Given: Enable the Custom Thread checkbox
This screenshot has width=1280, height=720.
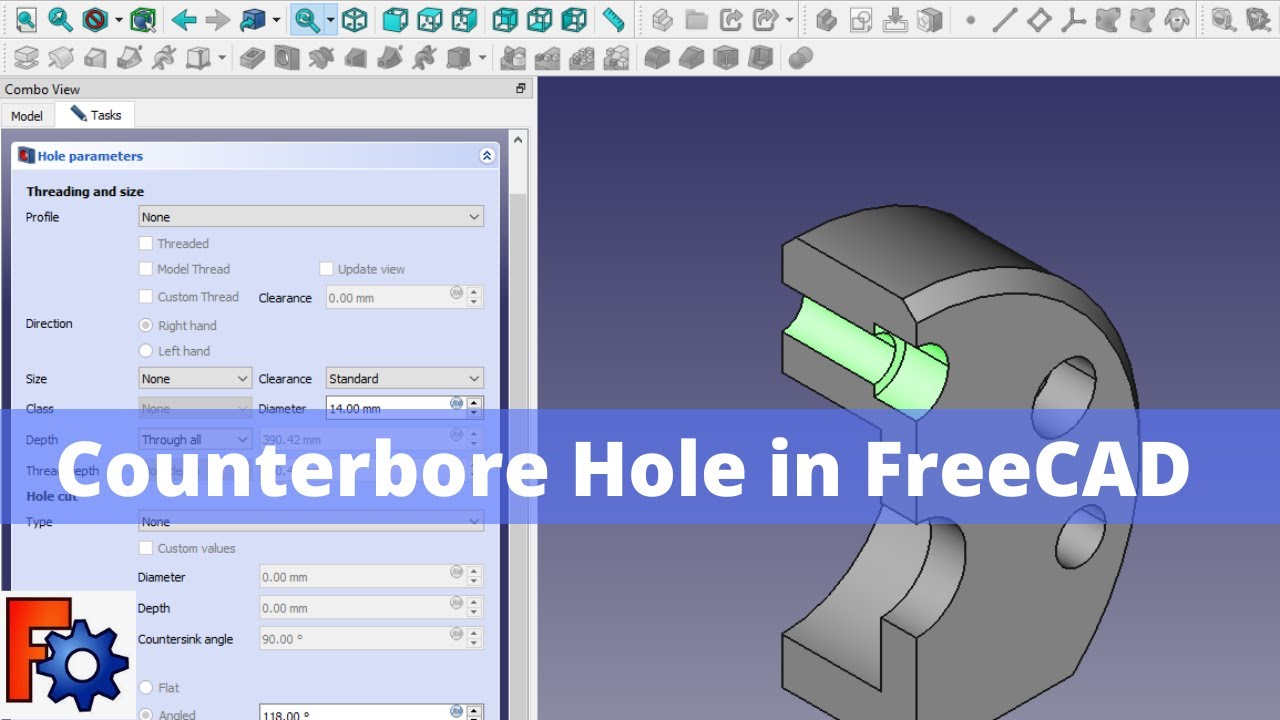Looking at the screenshot, I should pos(146,297).
